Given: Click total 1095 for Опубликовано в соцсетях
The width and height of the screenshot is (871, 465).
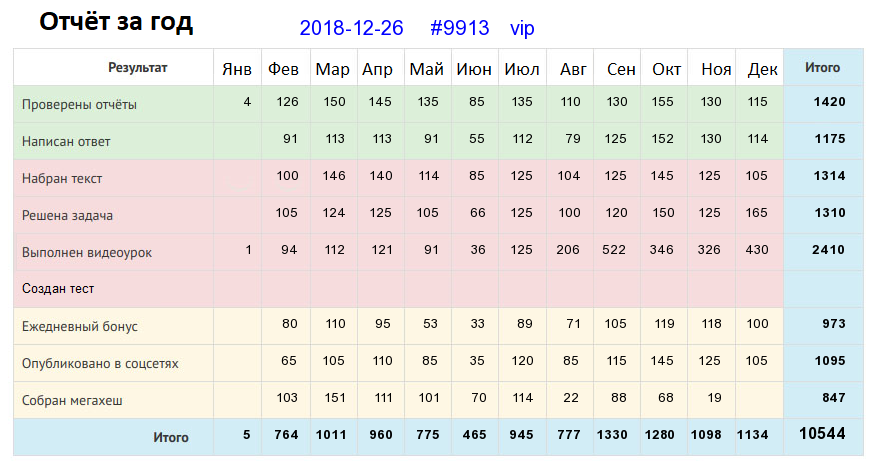Looking at the screenshot, I should tap(830, 361).
